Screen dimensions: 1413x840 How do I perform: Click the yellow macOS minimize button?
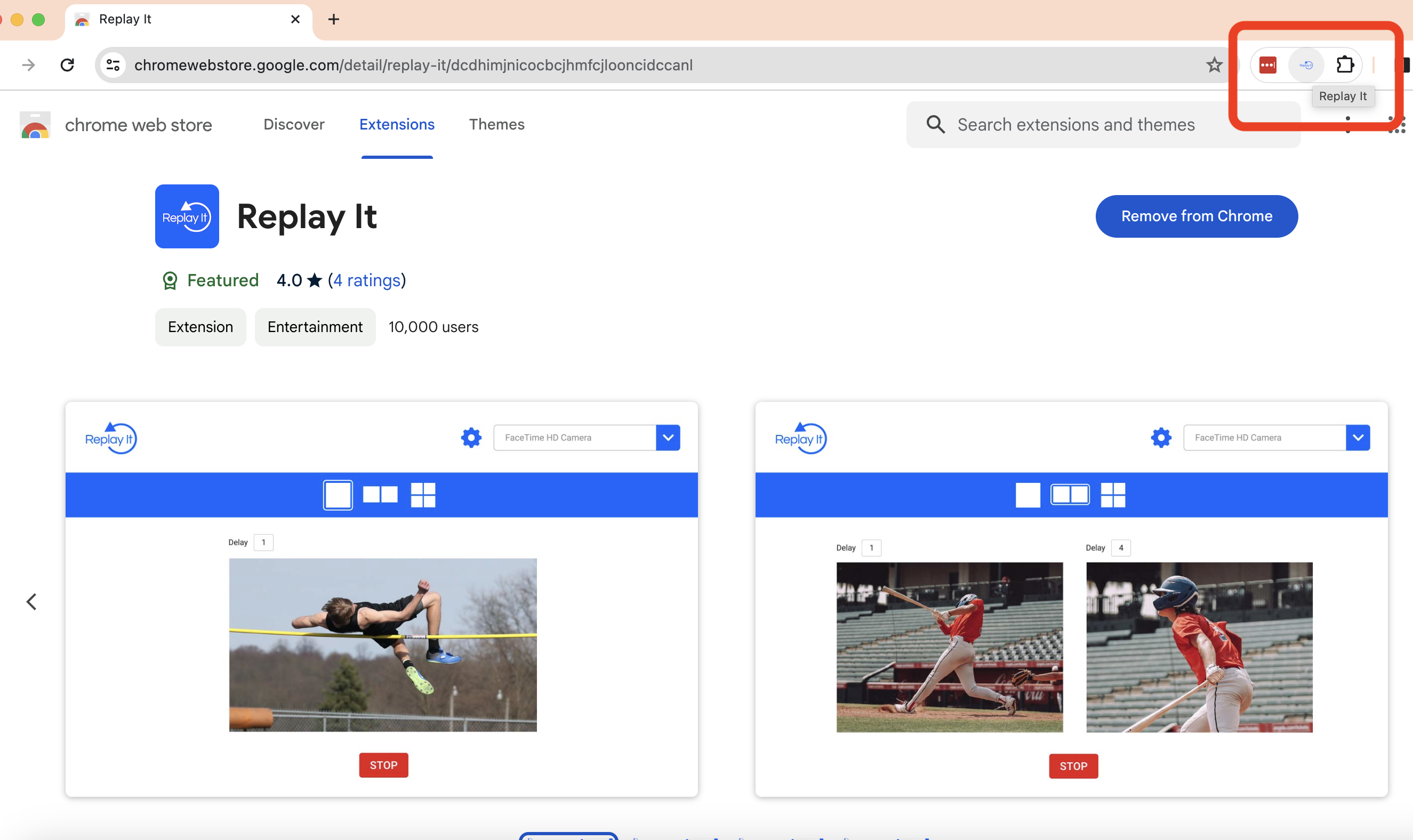(x=17, y=20)
